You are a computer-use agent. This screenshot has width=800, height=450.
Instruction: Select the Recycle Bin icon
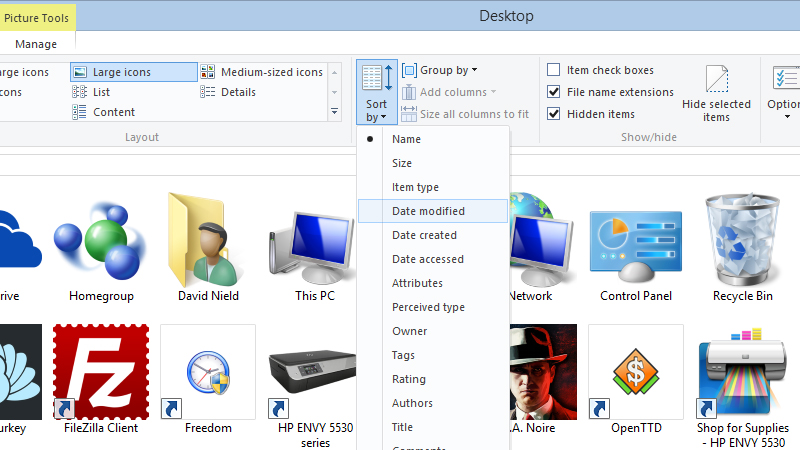coord(743,248)
